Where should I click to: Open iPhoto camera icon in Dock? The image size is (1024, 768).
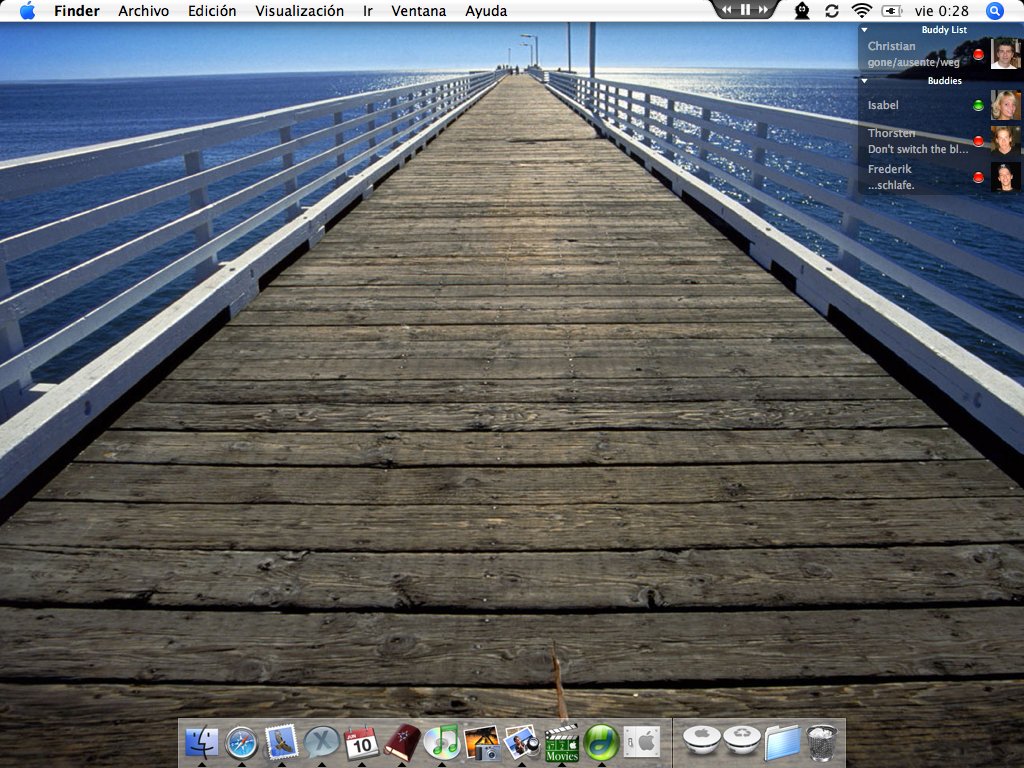tap(481, 743)
